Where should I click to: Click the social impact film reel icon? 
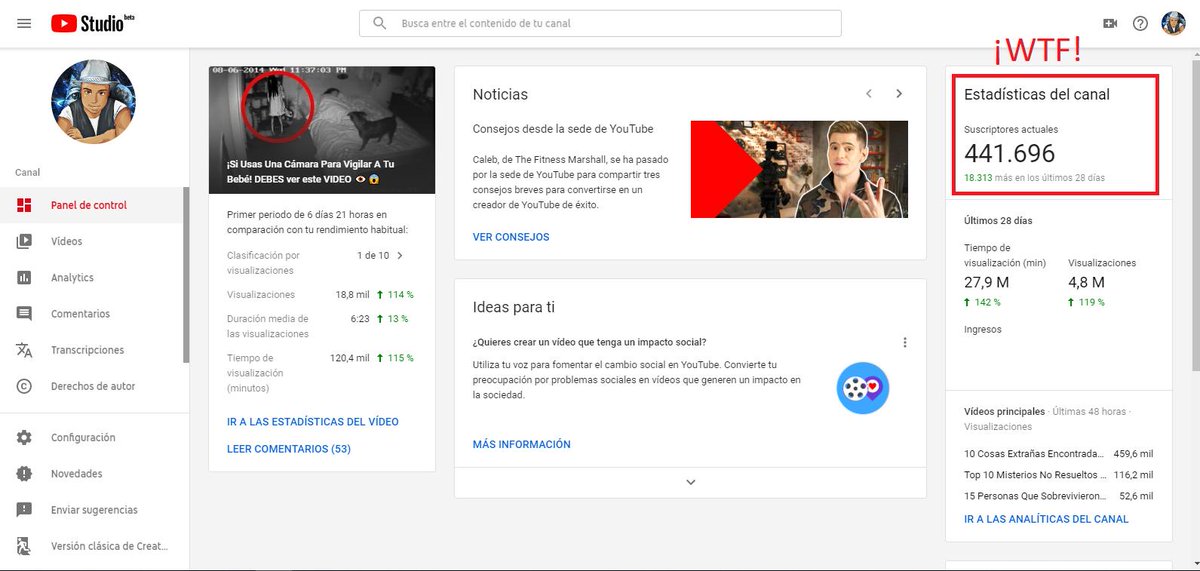pos(863,388)
